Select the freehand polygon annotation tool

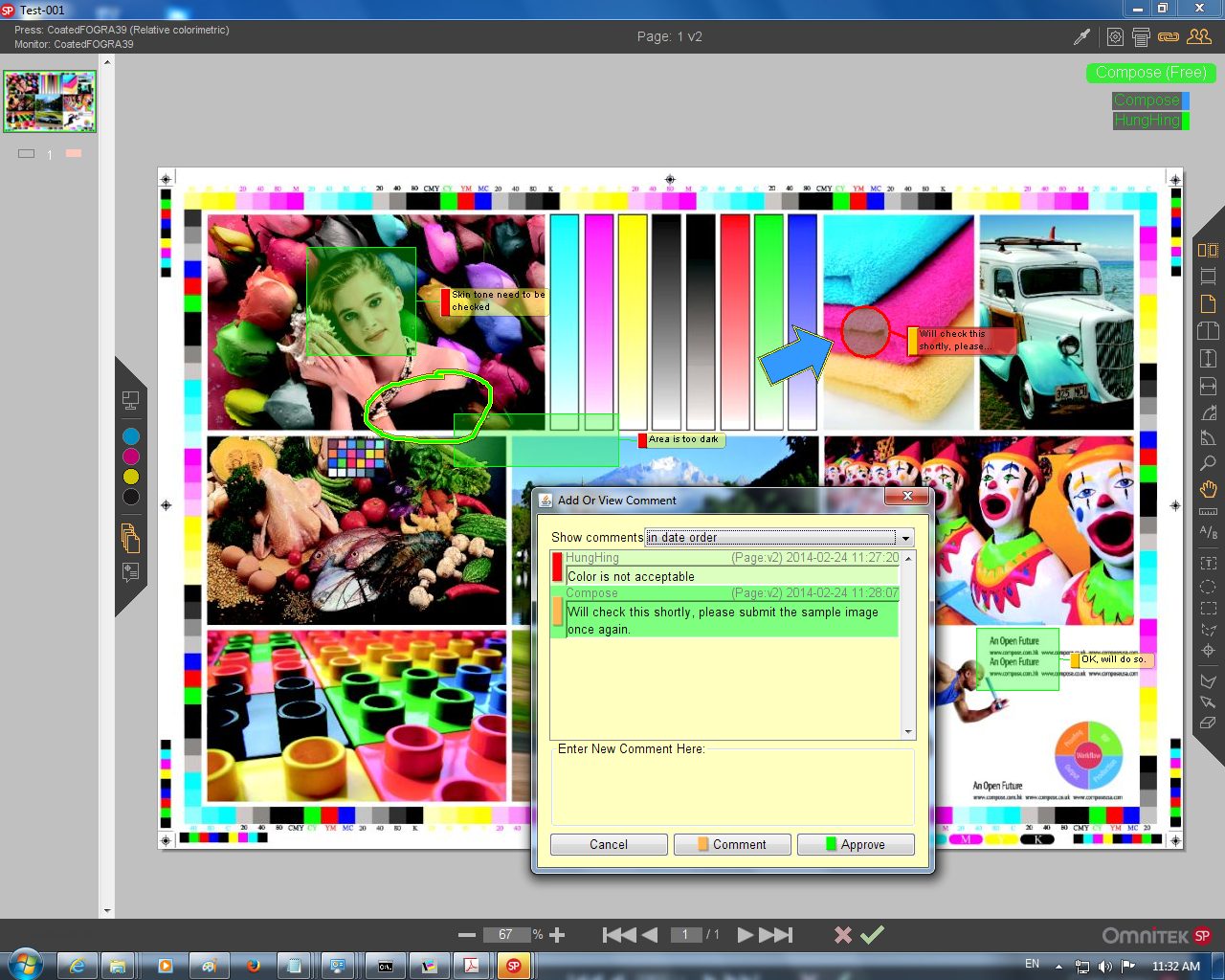coord(1208,630)
